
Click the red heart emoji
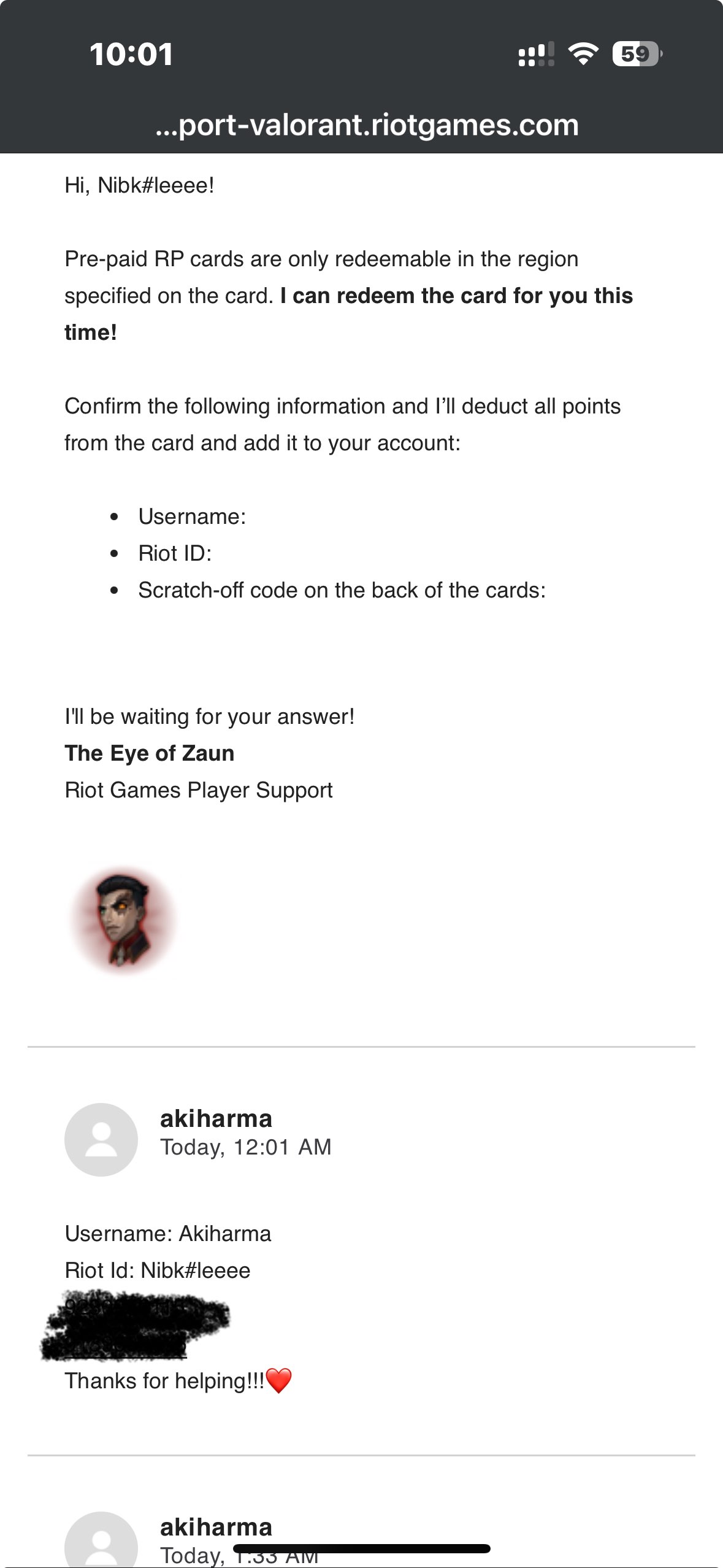coord(279,1381)
